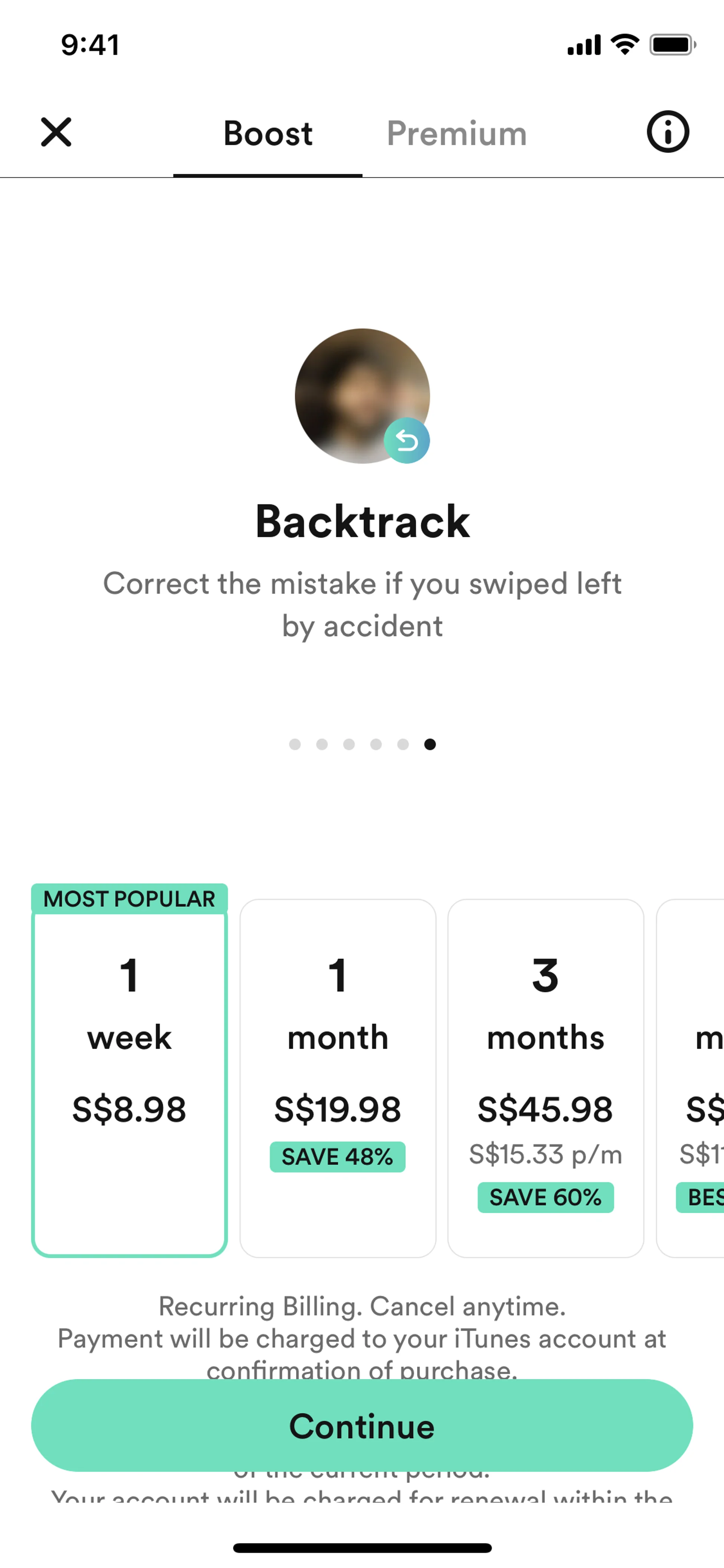Choose the 1 month S$19.98 plan
Image resolution: width=724 pixels, height=1568 pixels.
pos(337,1077)
